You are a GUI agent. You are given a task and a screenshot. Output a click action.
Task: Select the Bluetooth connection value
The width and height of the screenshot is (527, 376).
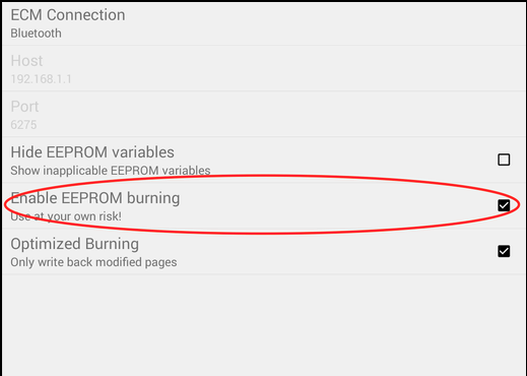tap(36, 33)
